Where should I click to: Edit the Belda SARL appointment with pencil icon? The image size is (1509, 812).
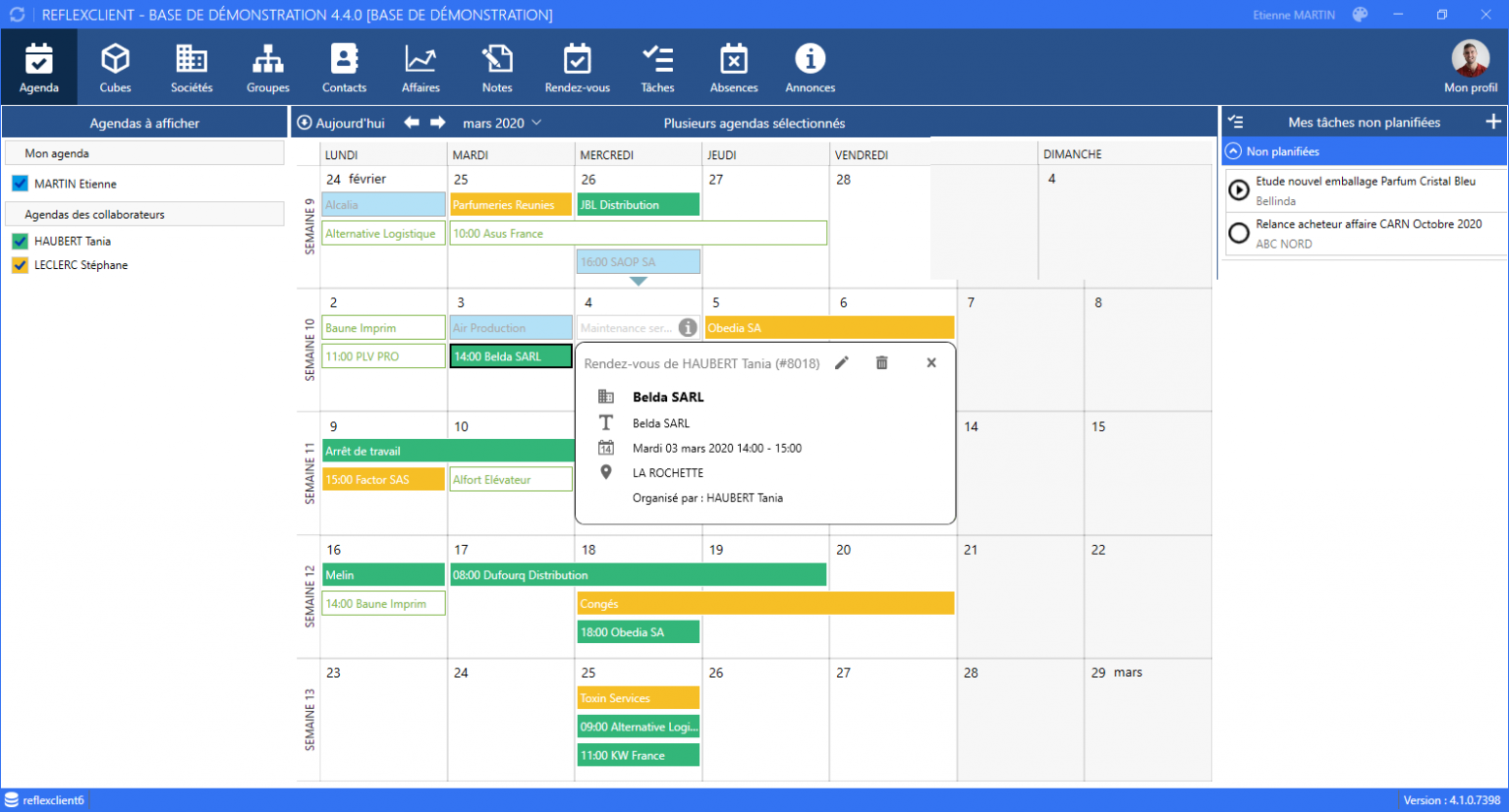point(842,363)
